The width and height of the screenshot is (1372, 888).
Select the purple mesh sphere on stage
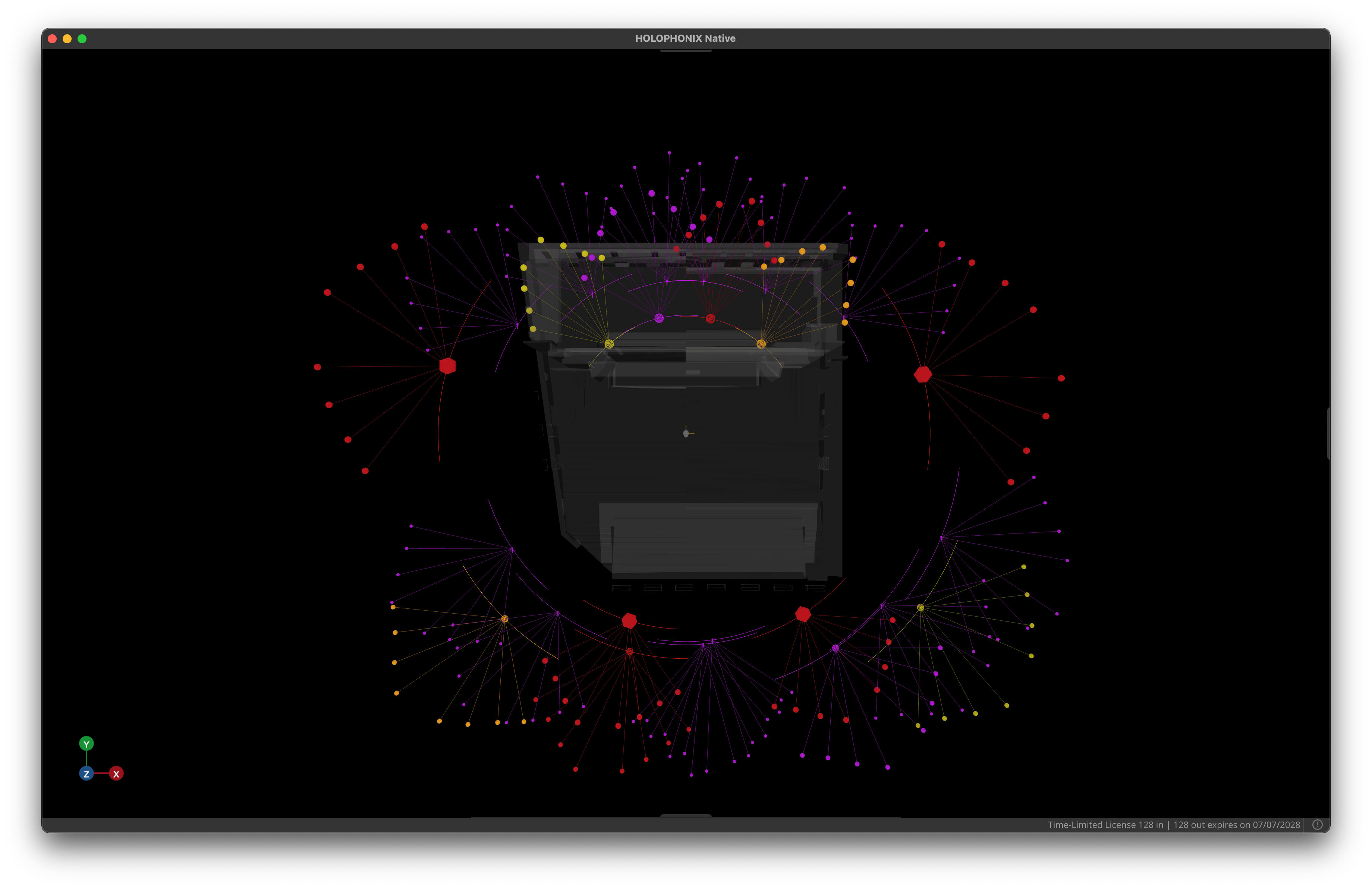pyautogui.click(x=659, y=318)
